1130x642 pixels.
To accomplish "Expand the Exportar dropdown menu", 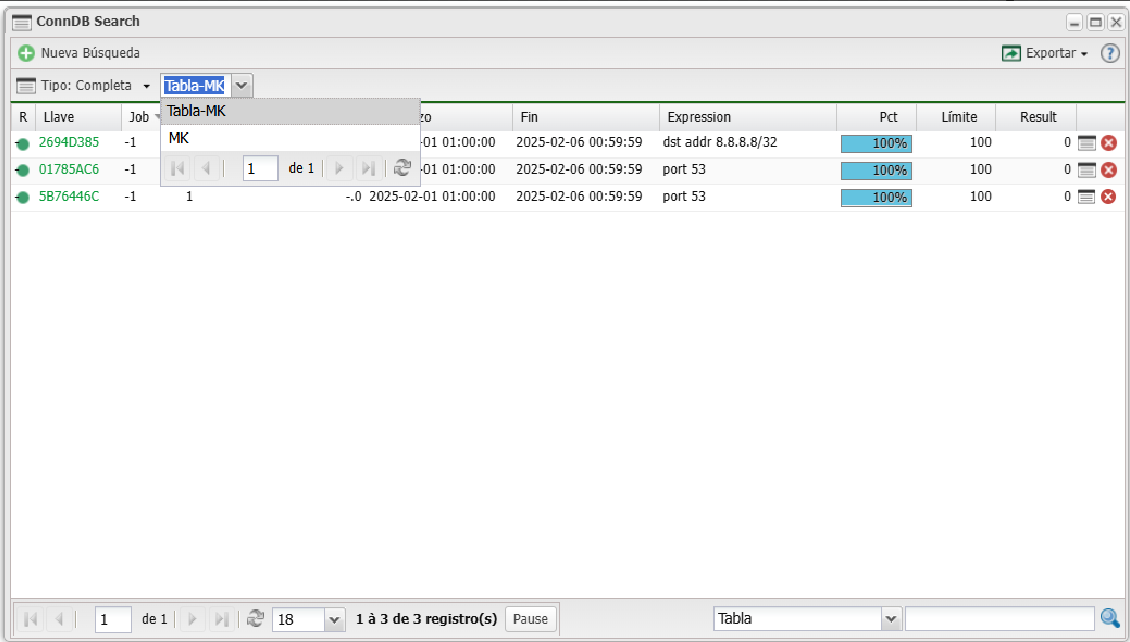I will tap(1045, 53).
